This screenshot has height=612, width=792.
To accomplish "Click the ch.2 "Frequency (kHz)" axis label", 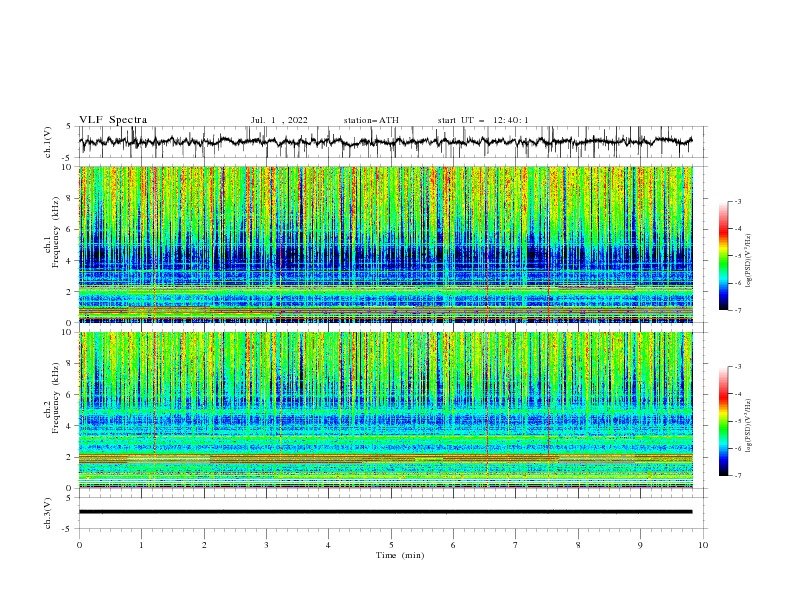I will pyautogui.click(x=56, y=398).
